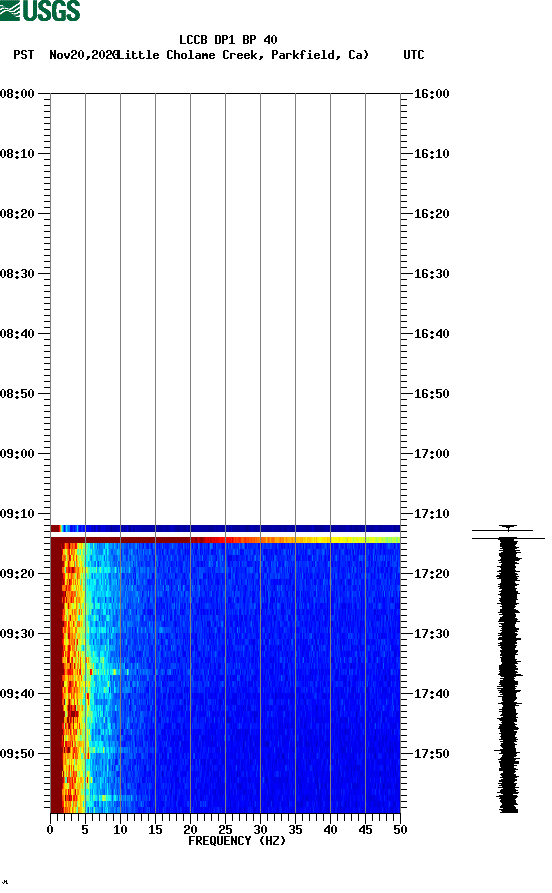The height and width of the screenshot is (893, 552).
Task: Click the '08:50' PST time label
Action: pos(18,394)
